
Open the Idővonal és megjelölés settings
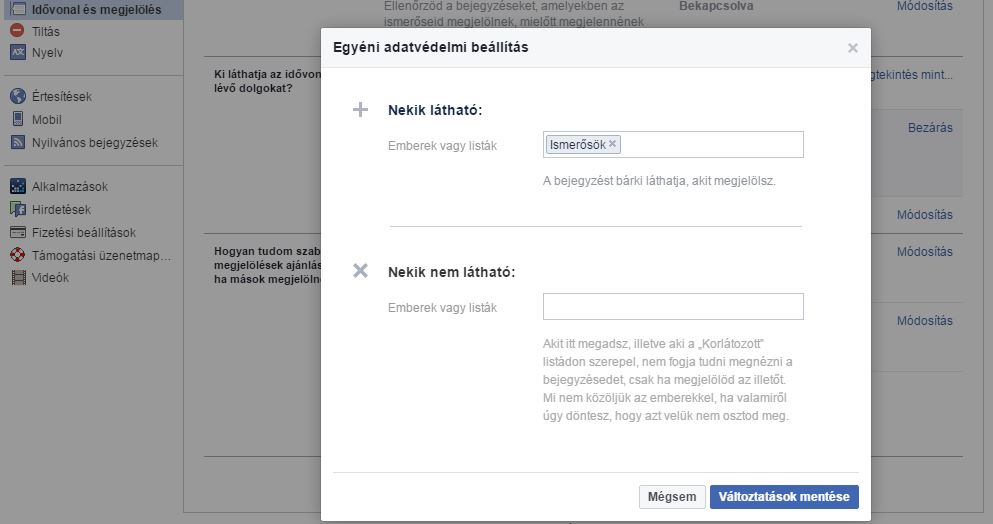(95, 10)
